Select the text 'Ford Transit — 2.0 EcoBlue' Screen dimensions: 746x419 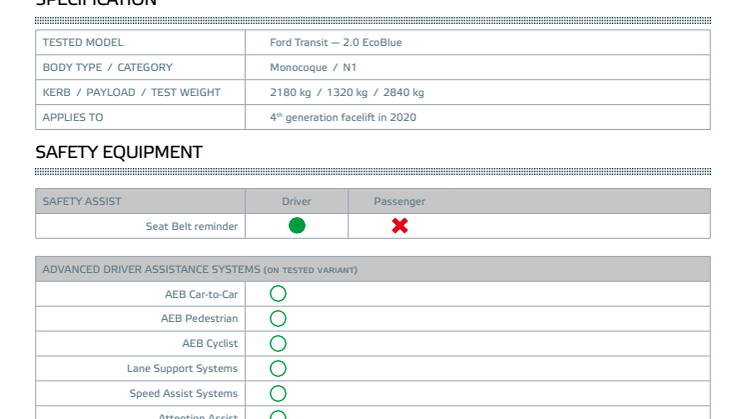pos(336,42)
